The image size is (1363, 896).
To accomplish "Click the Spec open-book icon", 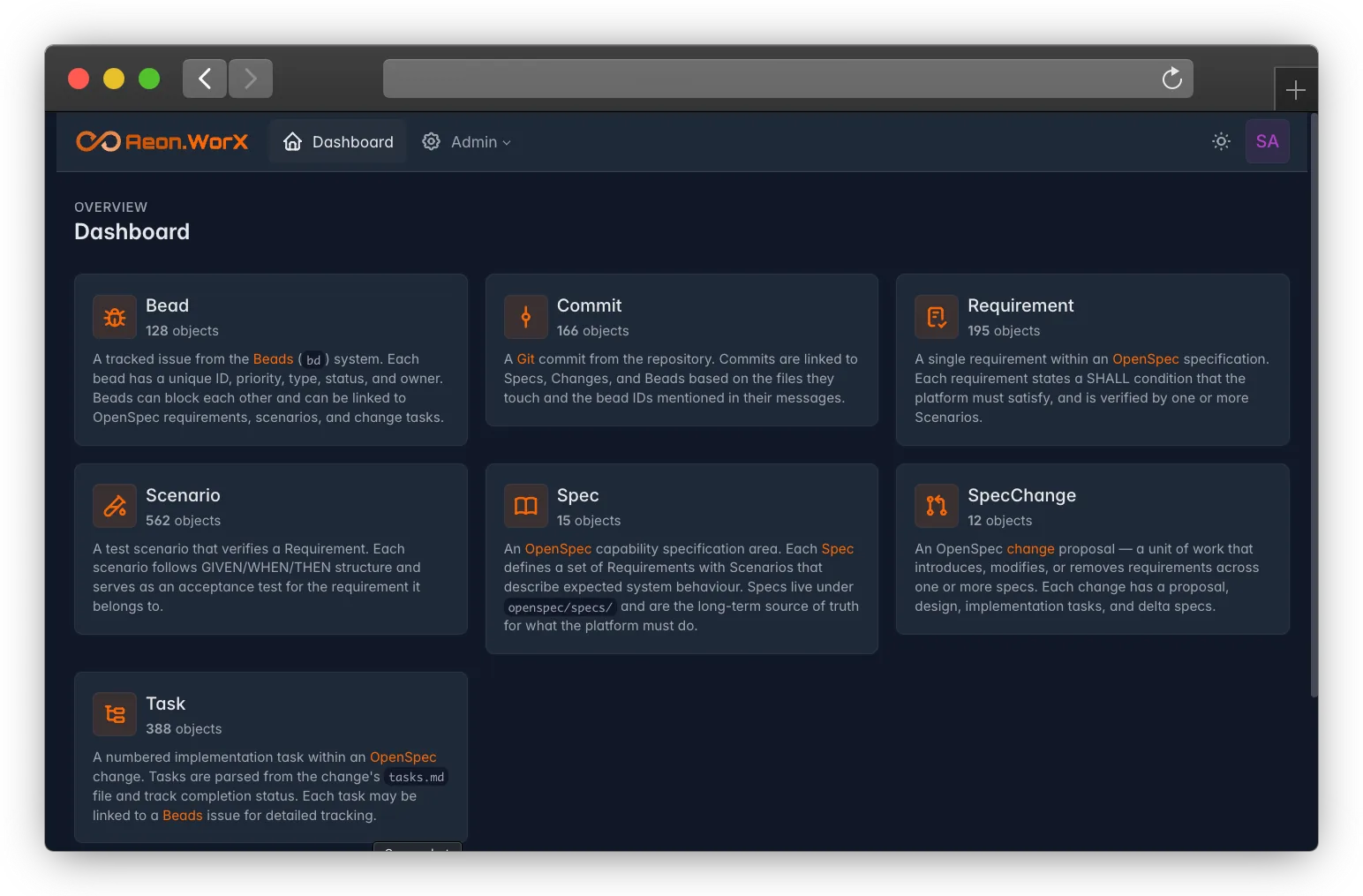I will [x=526, y=506].
